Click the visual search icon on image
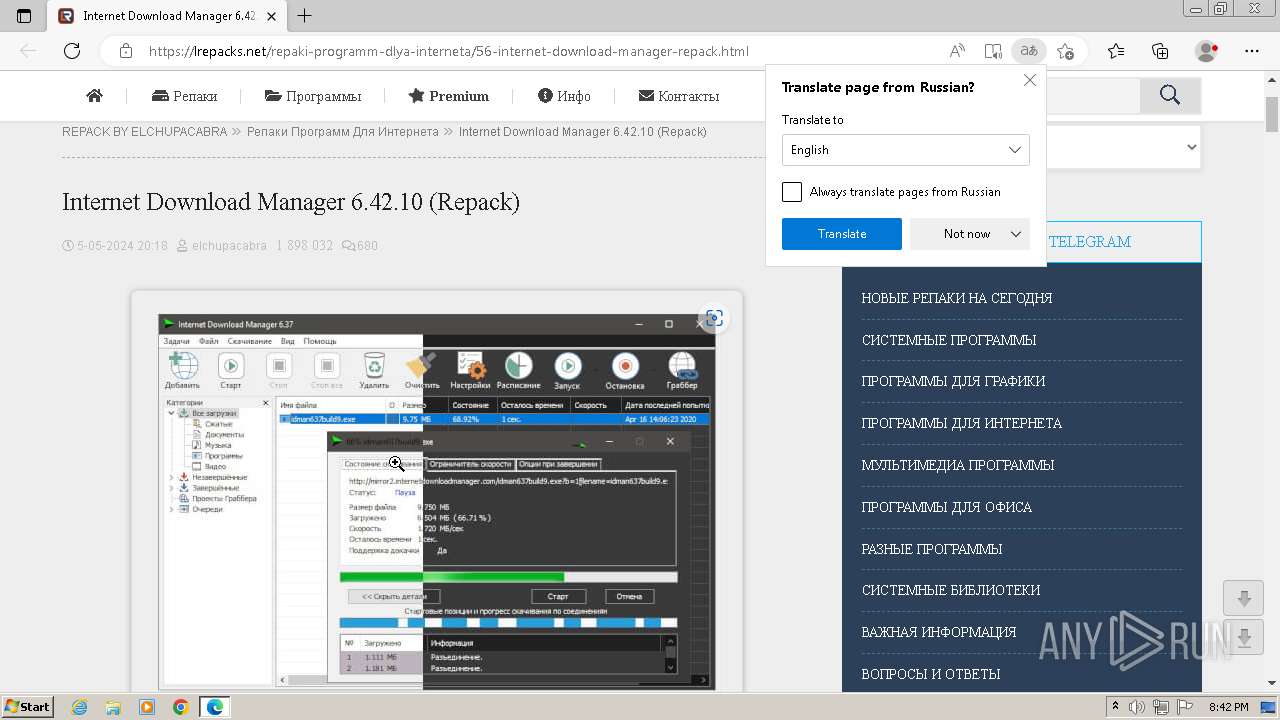 pyautogui.click(x=714, y=318)
